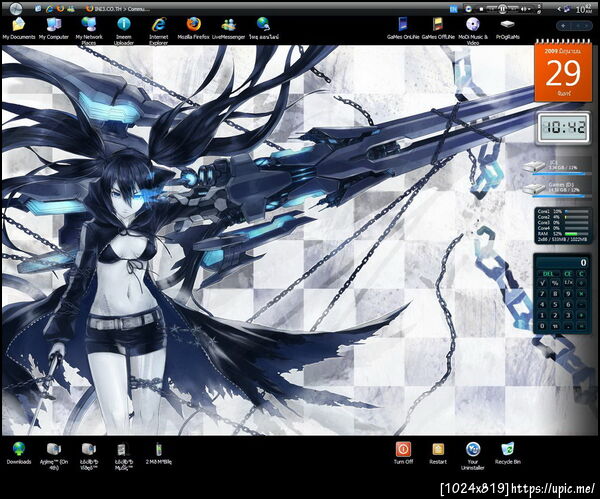
Task: Click the 7 key on the calculator
Action: pos(542,294)
